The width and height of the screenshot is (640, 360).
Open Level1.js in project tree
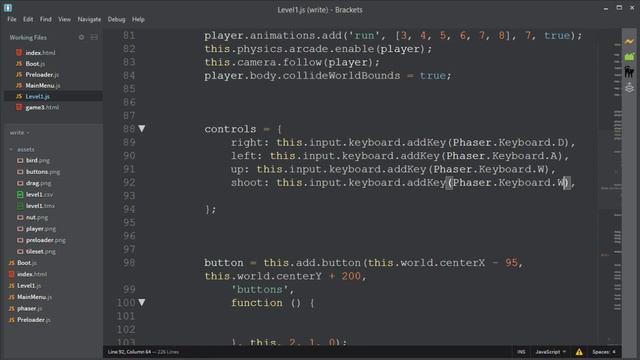(x=29, y=286)
